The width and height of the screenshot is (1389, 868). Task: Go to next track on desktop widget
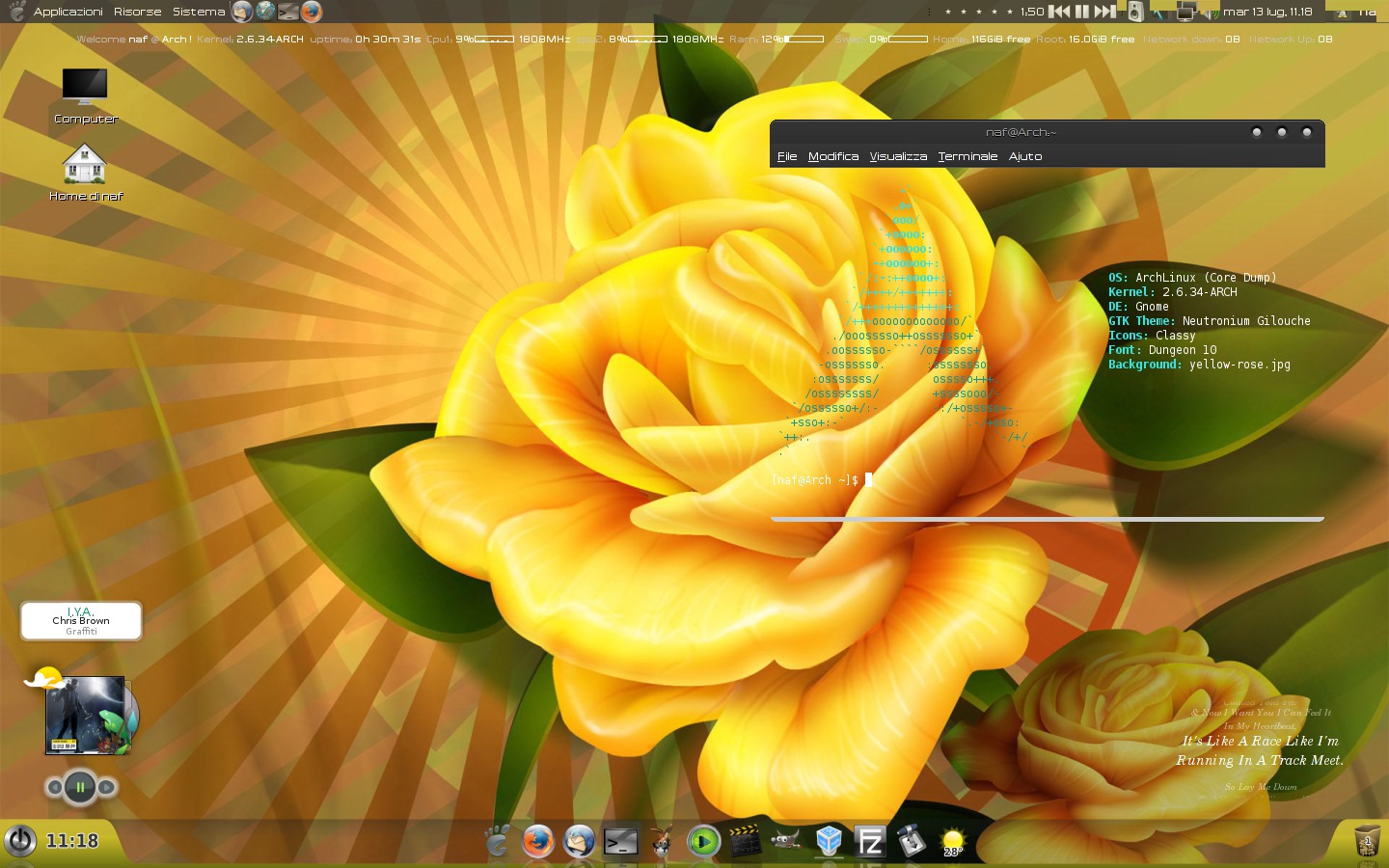tap(107, 787)
